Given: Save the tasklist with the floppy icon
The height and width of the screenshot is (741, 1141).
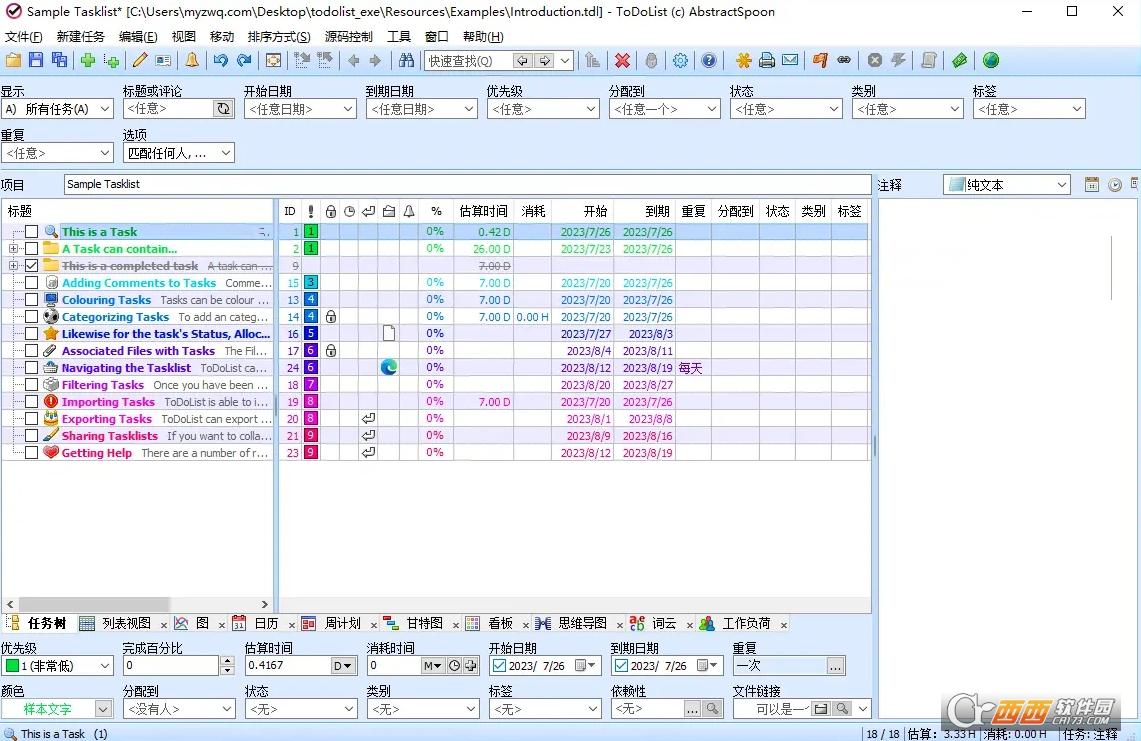Looking at the screenshot, I should point(36,60).
